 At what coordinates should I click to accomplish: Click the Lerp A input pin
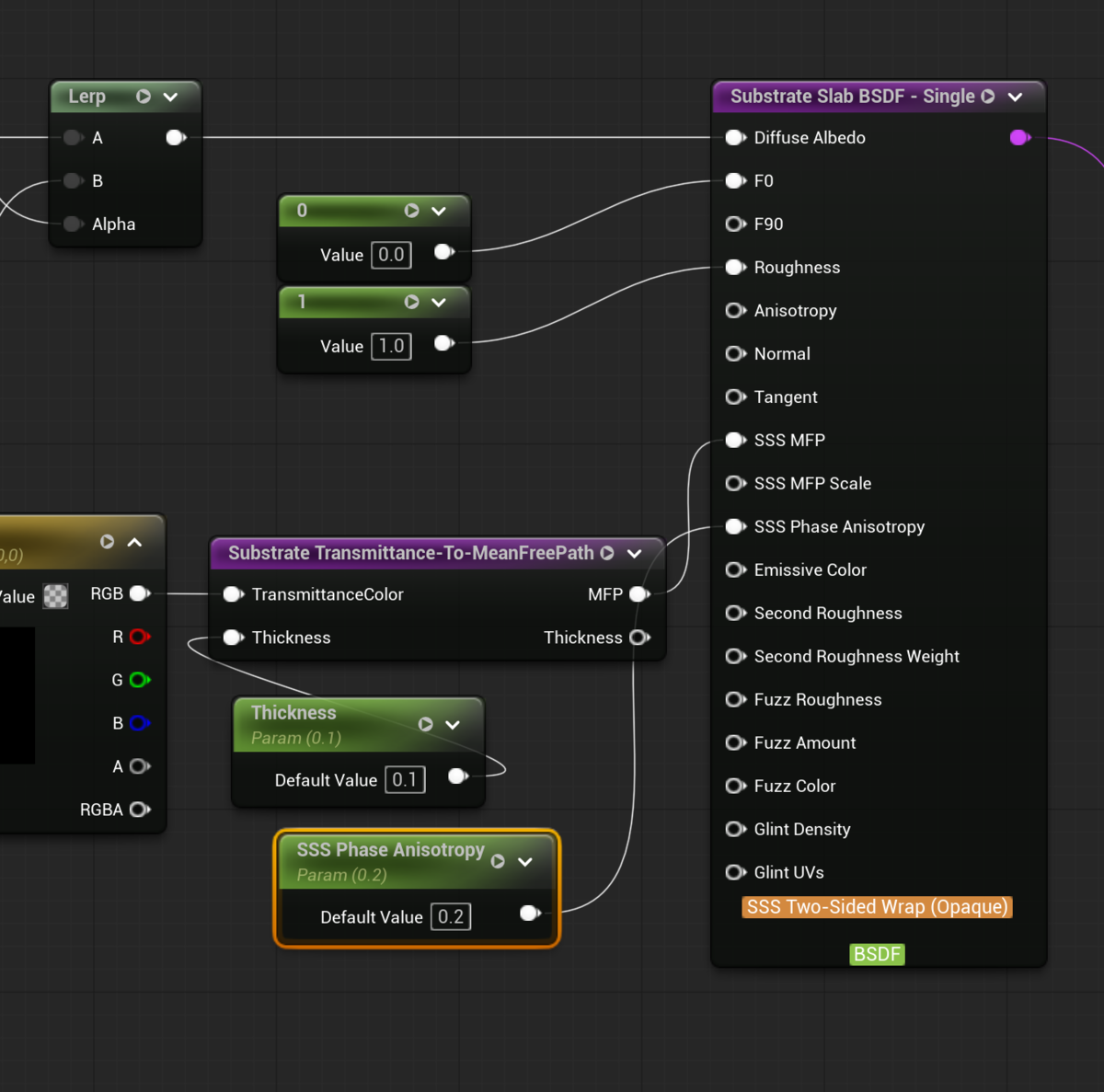click(x=74, y=138)
